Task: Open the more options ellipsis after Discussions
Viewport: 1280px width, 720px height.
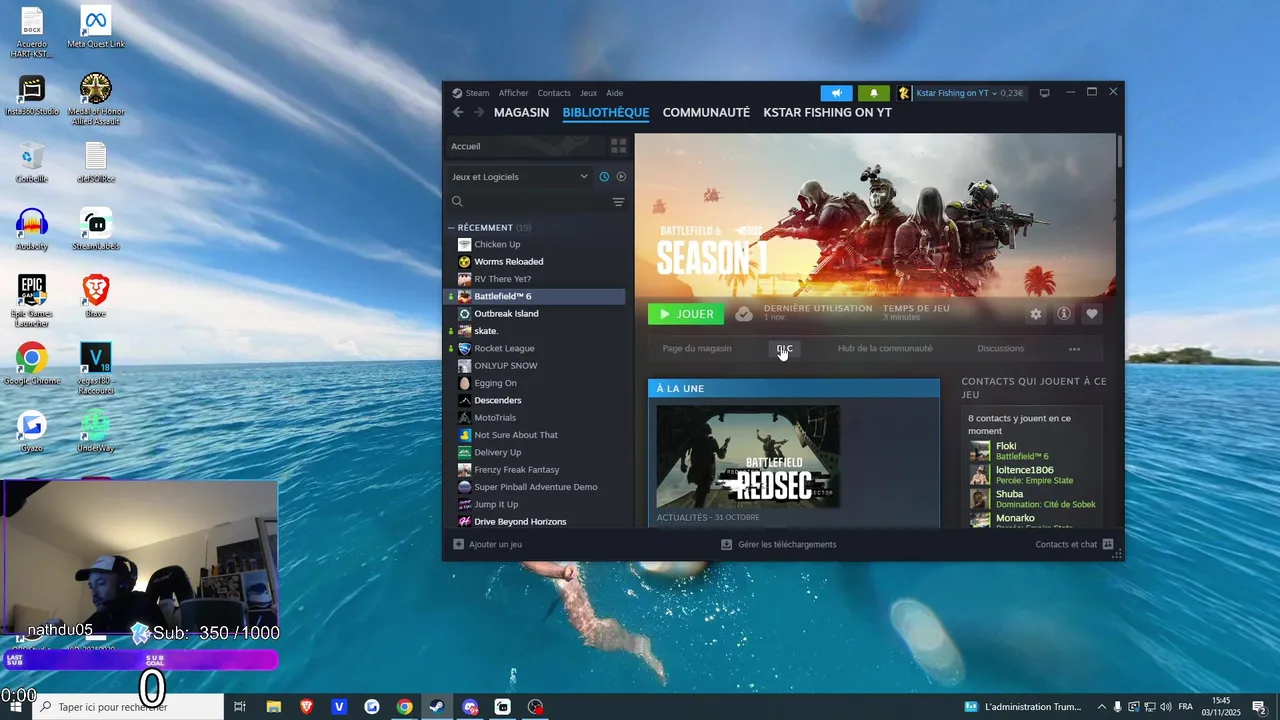Action: 1074,349
